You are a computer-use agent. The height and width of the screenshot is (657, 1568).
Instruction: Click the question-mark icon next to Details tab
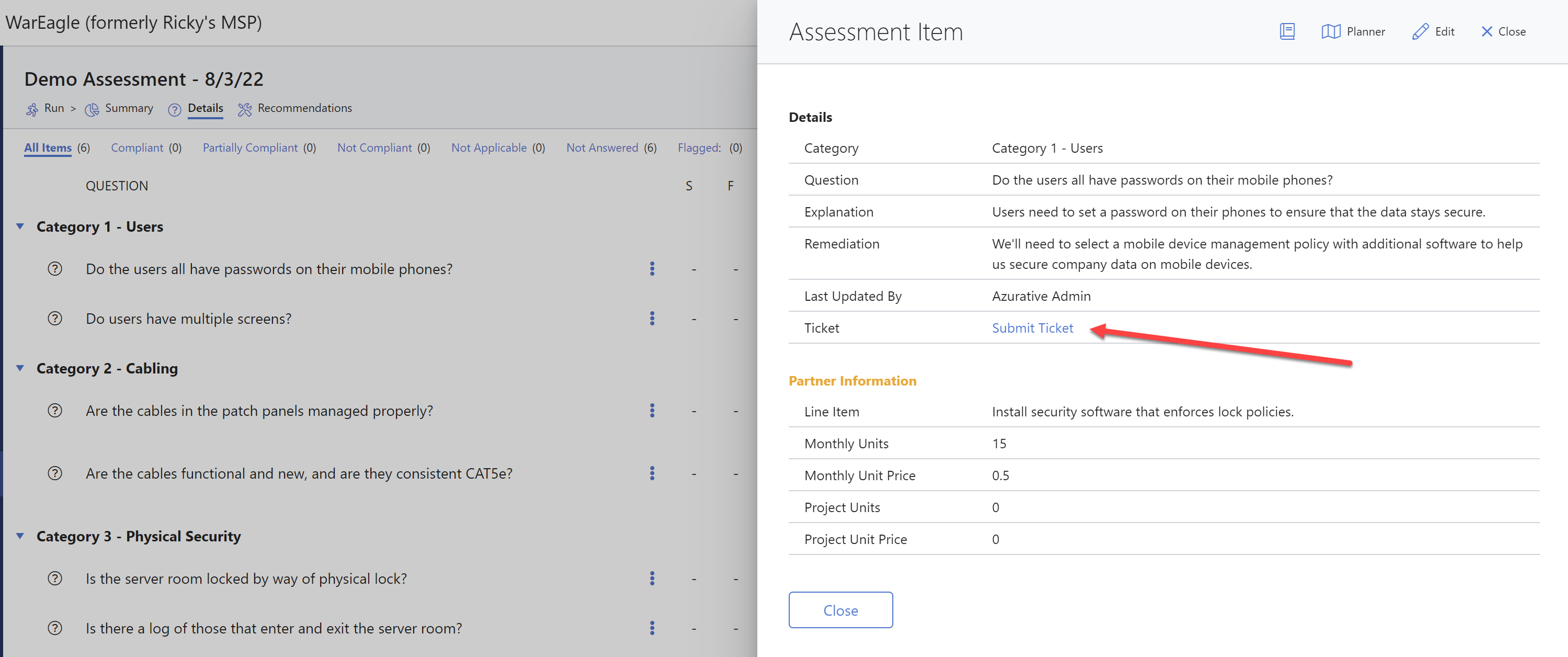[175, 110]
